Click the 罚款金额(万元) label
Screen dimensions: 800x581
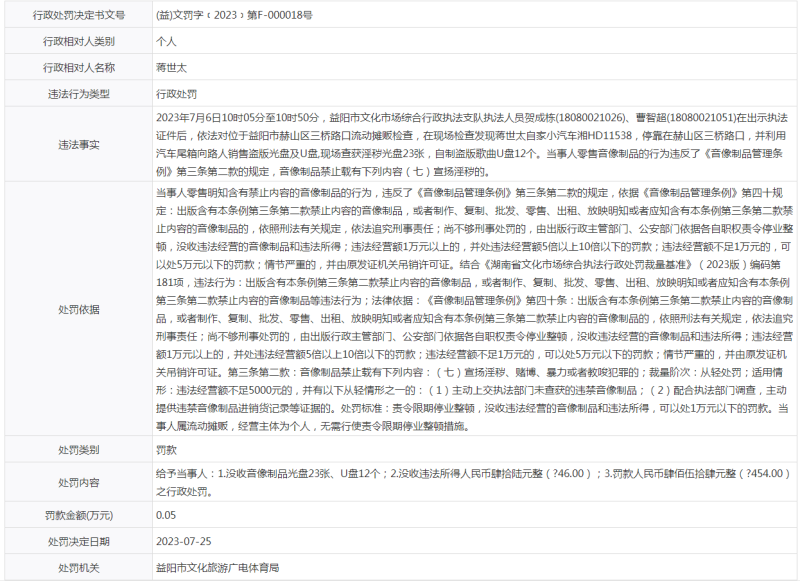(x=79, y=515)
